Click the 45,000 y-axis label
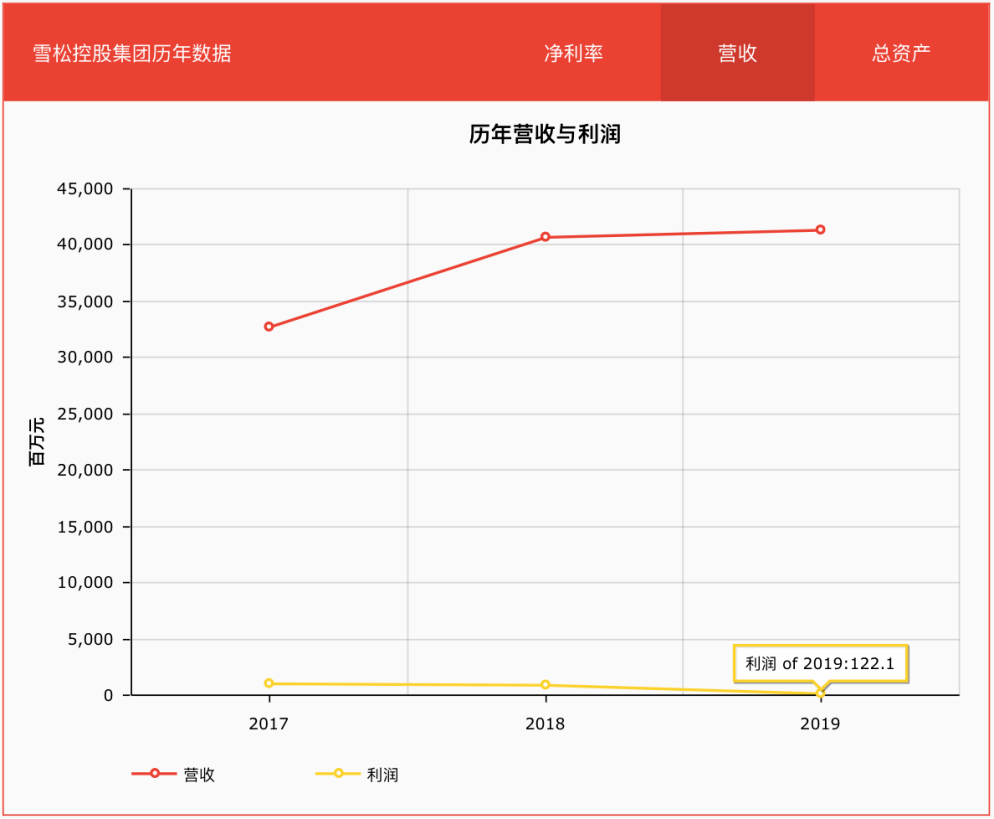The image size is (994, 819). 85,188
